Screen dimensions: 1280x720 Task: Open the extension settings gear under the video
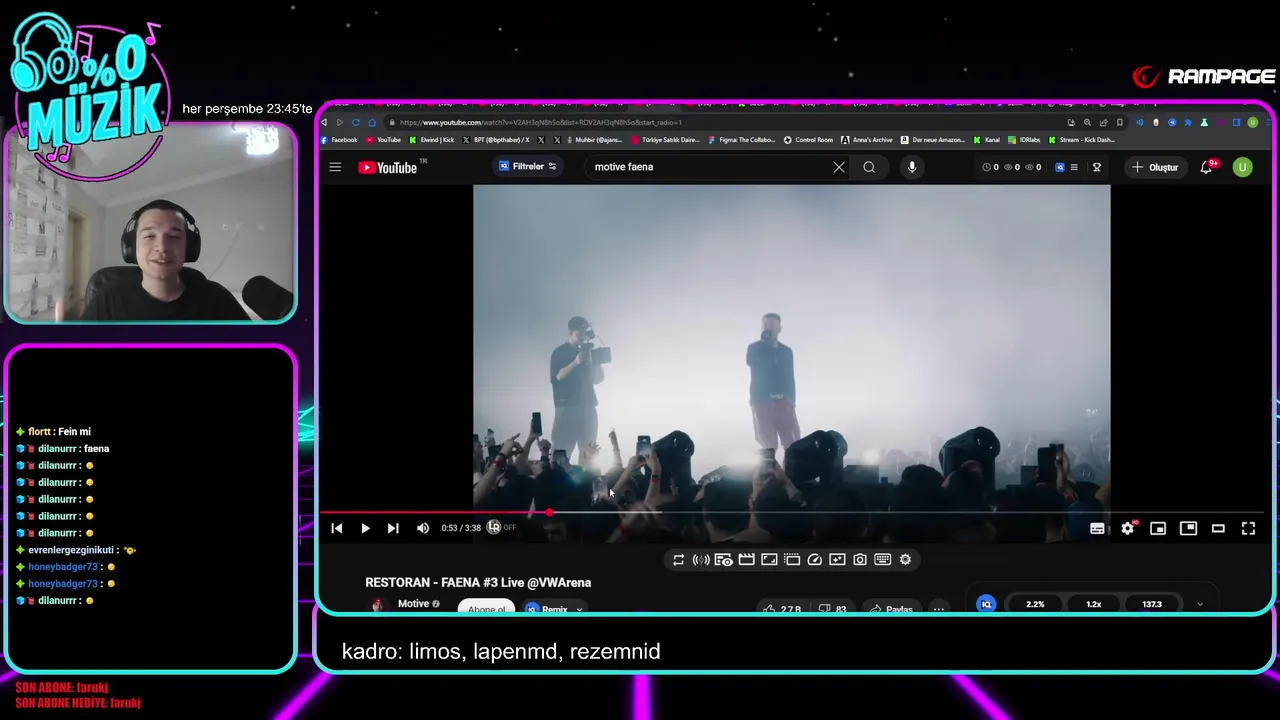[x=905, y=559]
